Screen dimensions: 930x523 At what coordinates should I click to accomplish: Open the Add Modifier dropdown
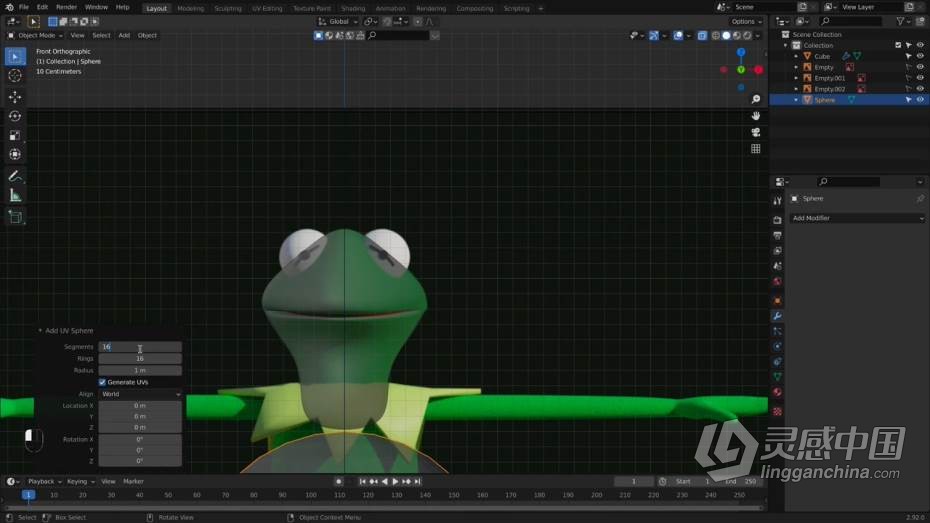click(x=856, y=218)
